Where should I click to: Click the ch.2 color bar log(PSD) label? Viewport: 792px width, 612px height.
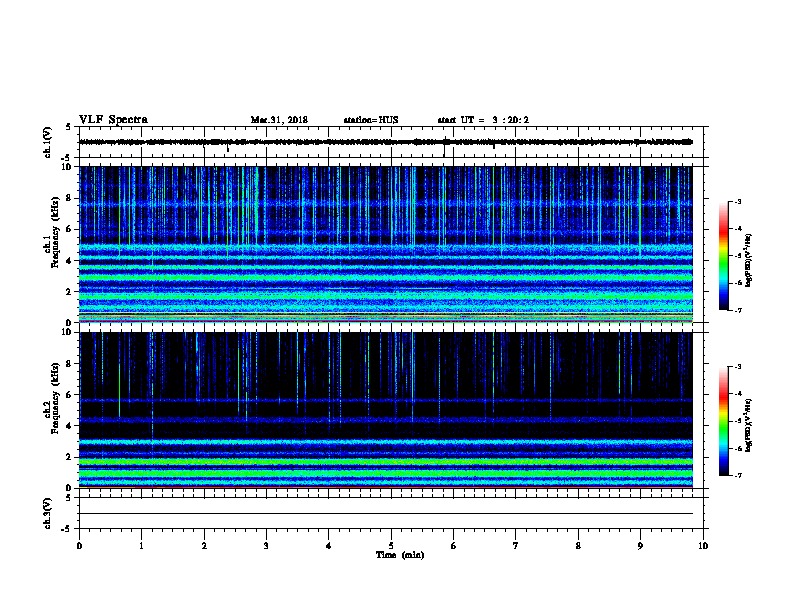[748, 425]
